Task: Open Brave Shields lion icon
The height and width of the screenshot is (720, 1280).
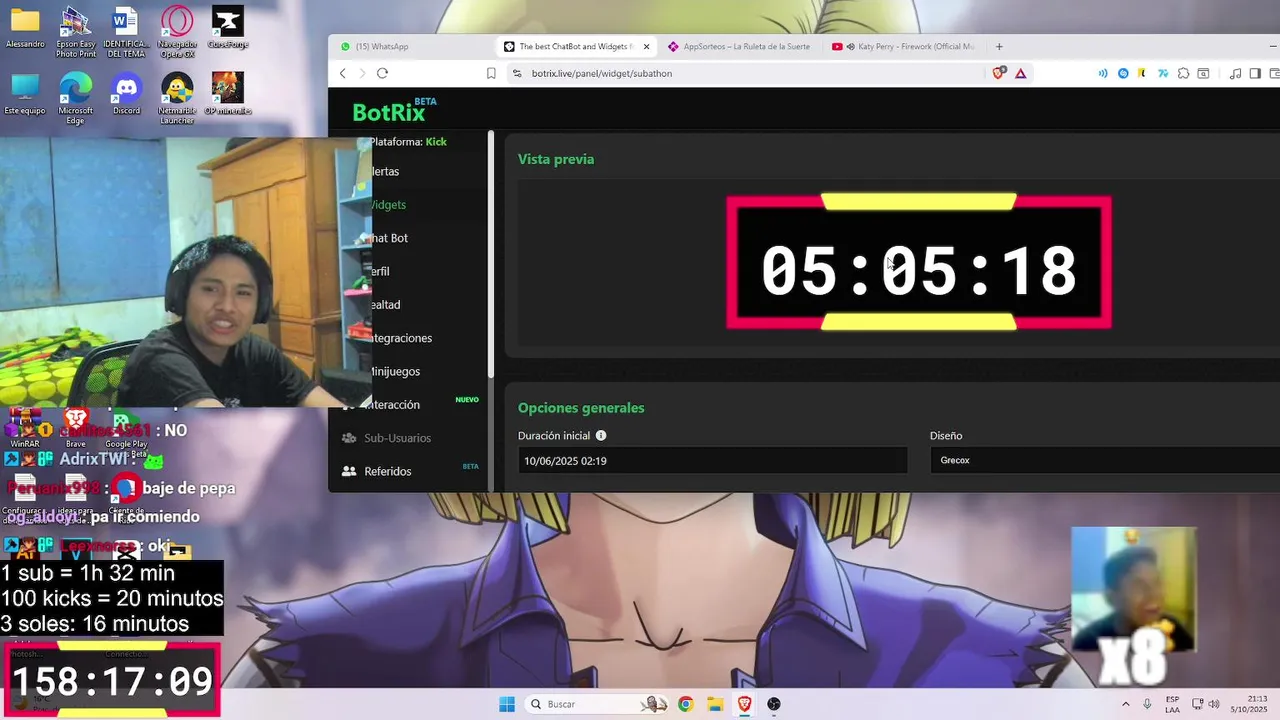Action: pos(999,73)
